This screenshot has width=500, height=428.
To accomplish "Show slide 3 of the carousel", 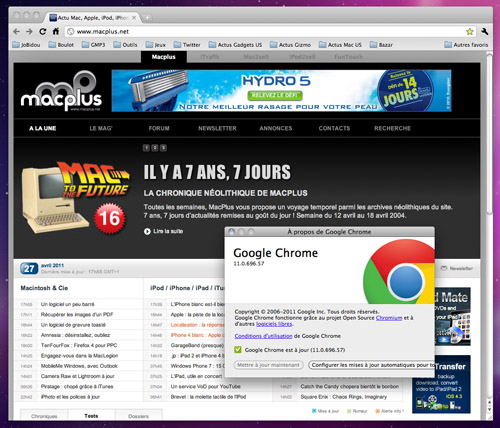I will click(x=163, y=148).
